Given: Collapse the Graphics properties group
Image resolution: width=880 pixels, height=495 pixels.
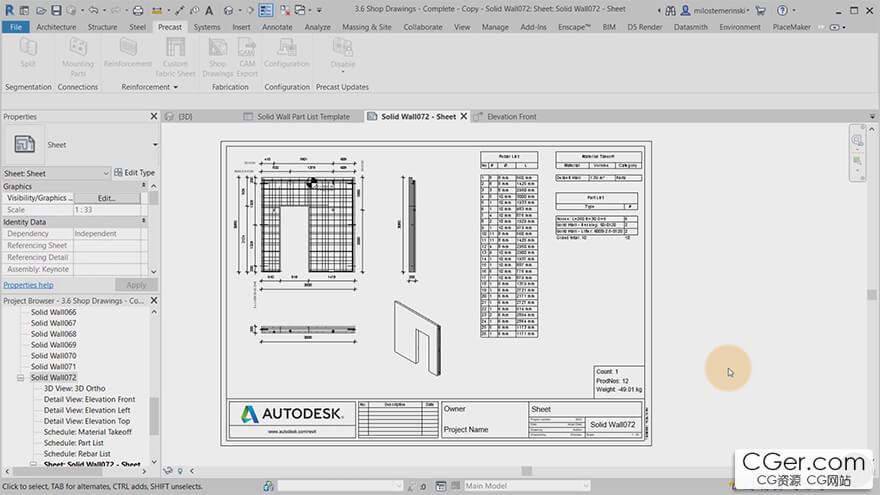Looking at the screenshot, I should tap(144, 185).
